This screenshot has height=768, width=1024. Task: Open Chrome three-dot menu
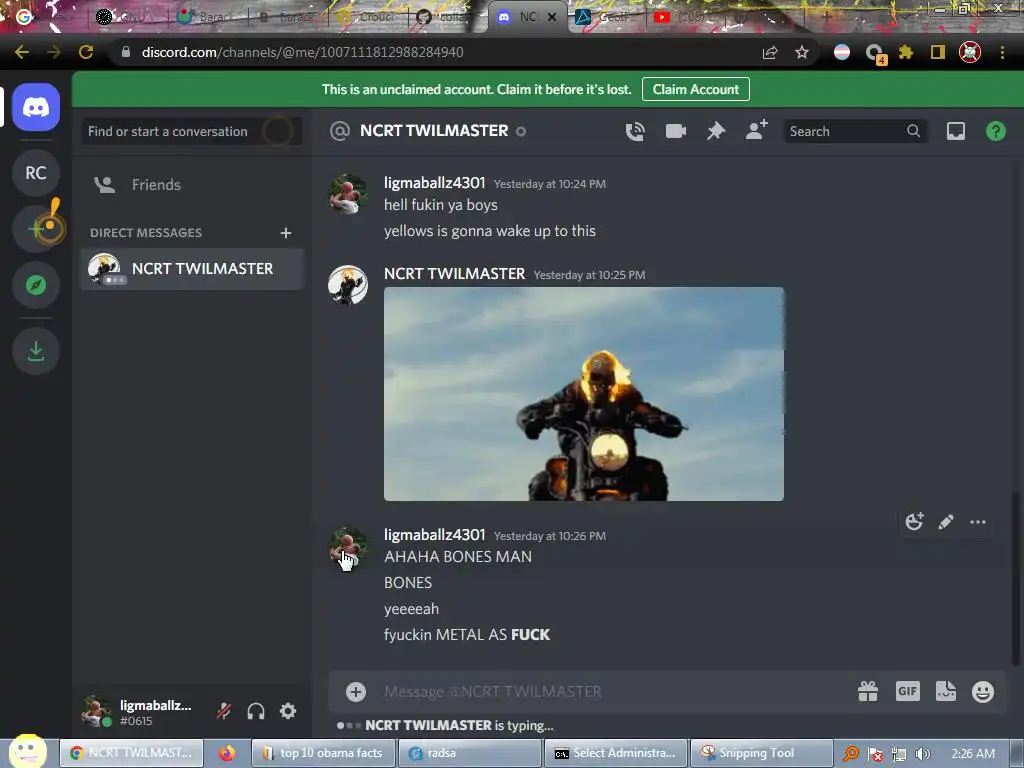[1002, 52]
